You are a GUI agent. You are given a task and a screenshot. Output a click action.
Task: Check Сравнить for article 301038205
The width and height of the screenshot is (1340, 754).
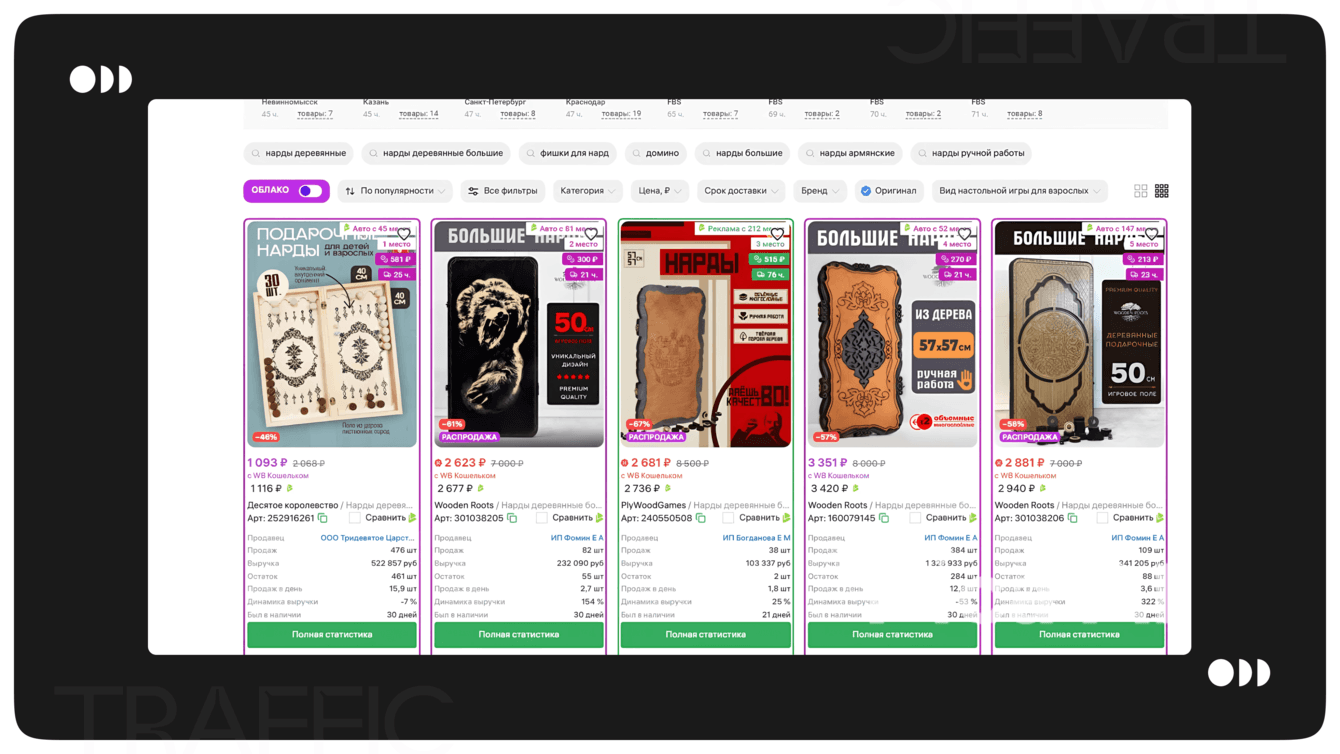pos(541,518)
